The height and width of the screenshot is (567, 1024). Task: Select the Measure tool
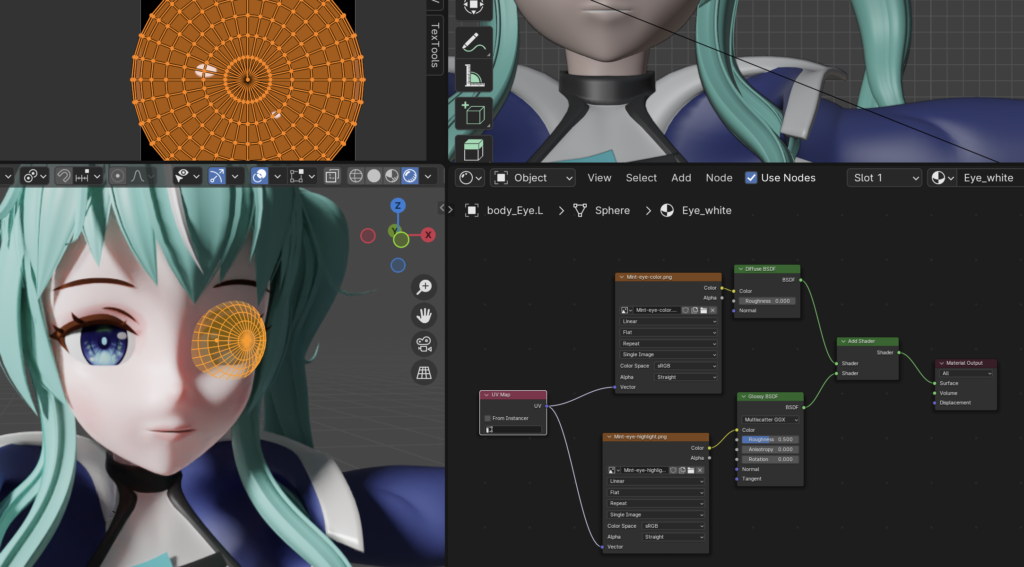[x=473, y=76]
